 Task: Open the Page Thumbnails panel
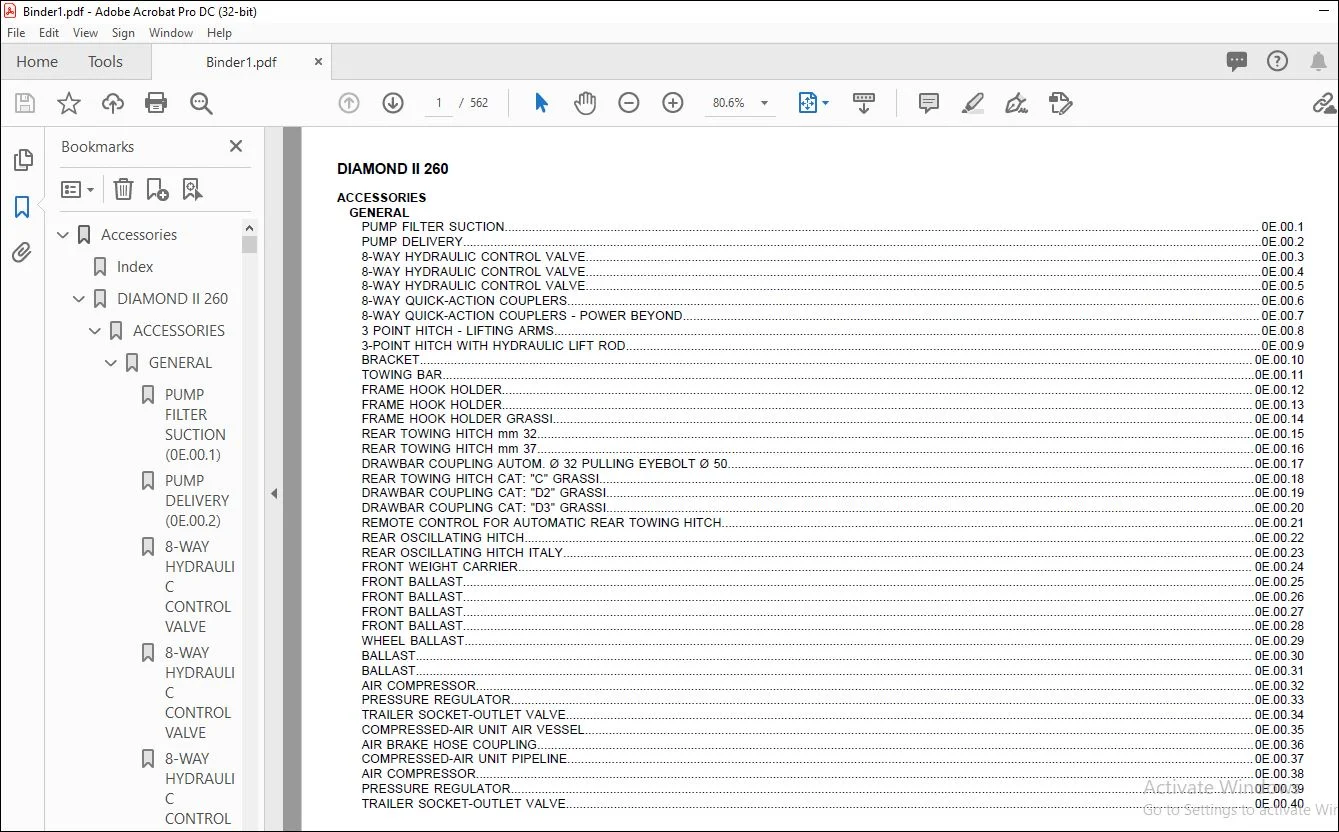(22, 160)
